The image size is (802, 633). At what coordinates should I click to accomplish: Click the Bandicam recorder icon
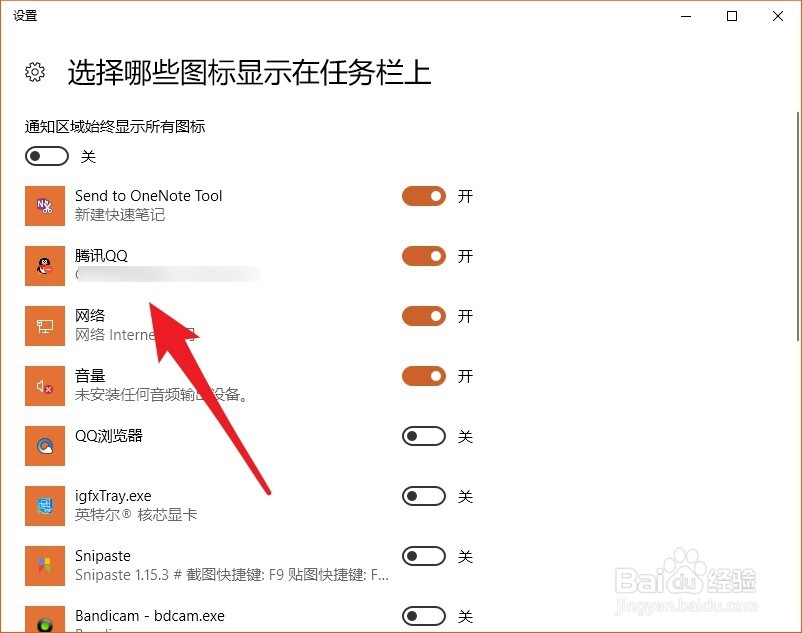tap(45, 620)
